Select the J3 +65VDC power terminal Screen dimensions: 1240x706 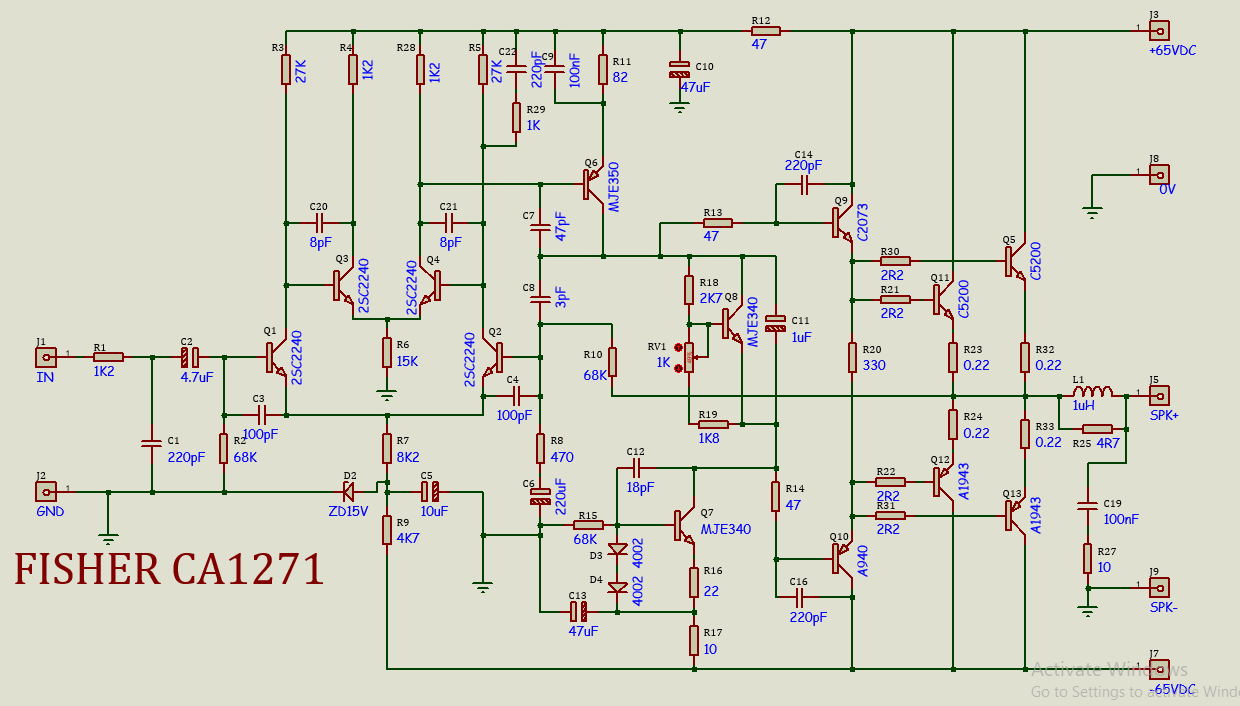tap(1159, 30)
